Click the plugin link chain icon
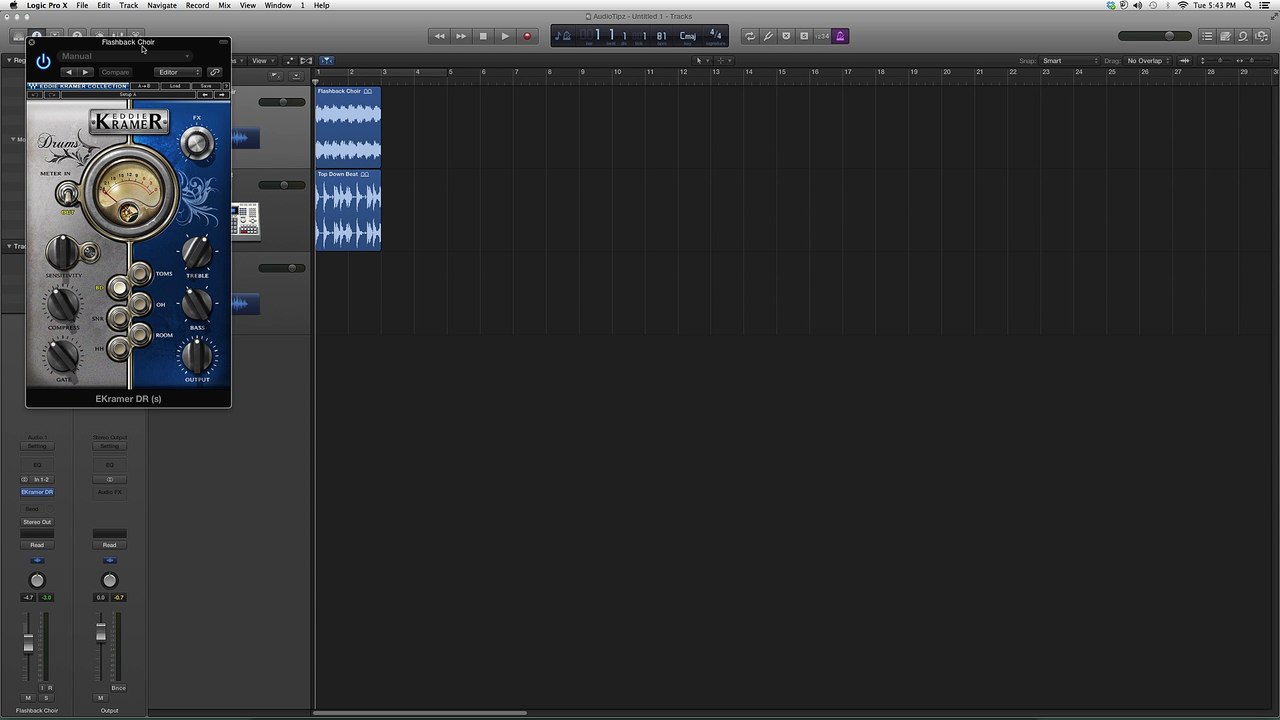1280x720 pixels. tap(214, 72)
